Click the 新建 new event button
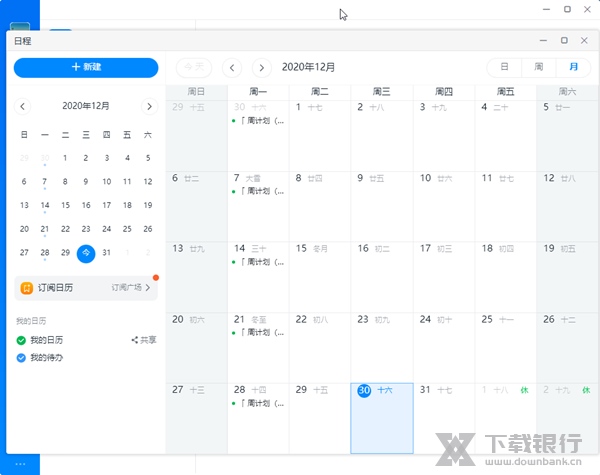 tap(86, 67)
